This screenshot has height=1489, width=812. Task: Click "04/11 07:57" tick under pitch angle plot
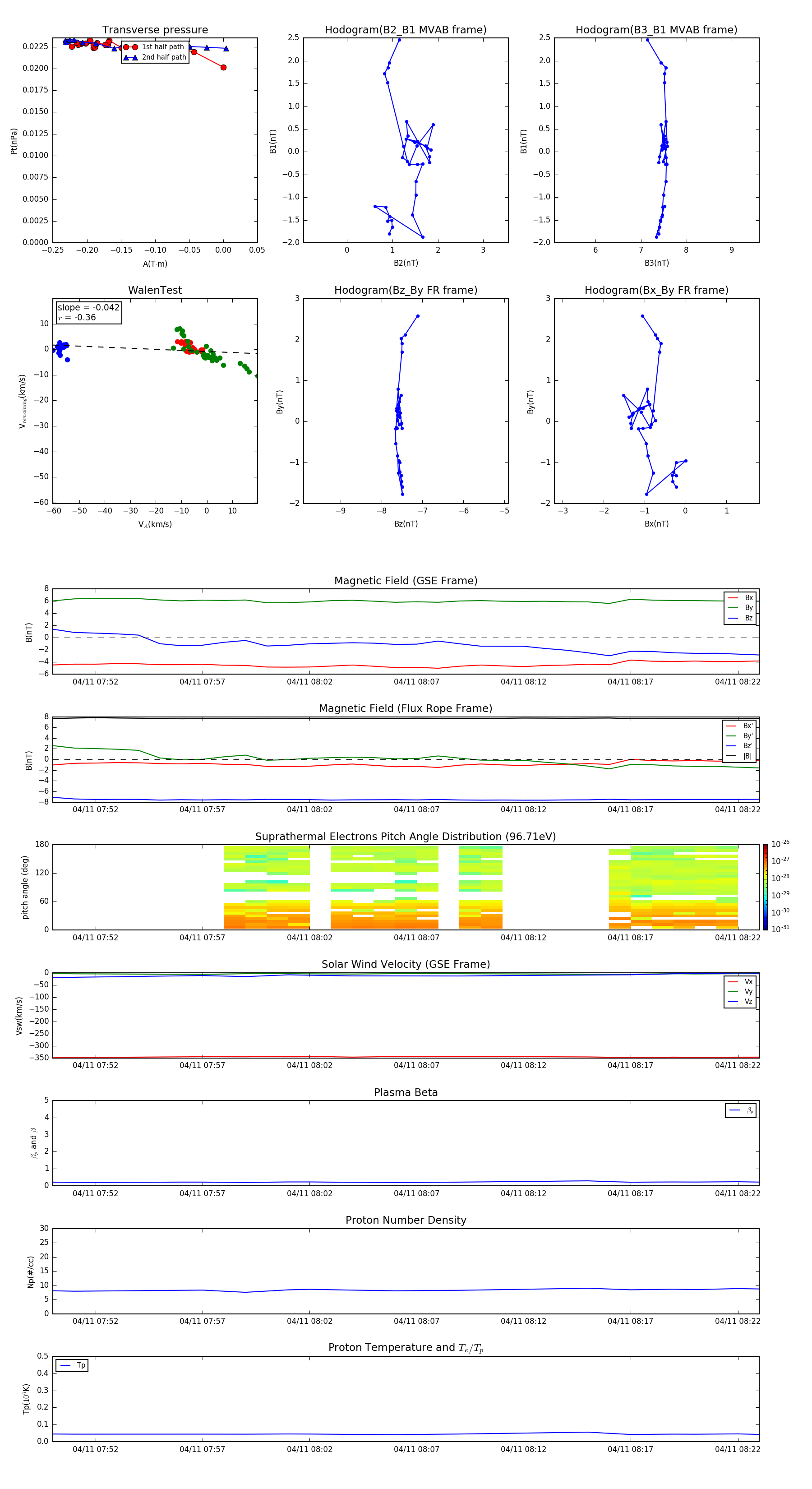[x=202, y=938]
